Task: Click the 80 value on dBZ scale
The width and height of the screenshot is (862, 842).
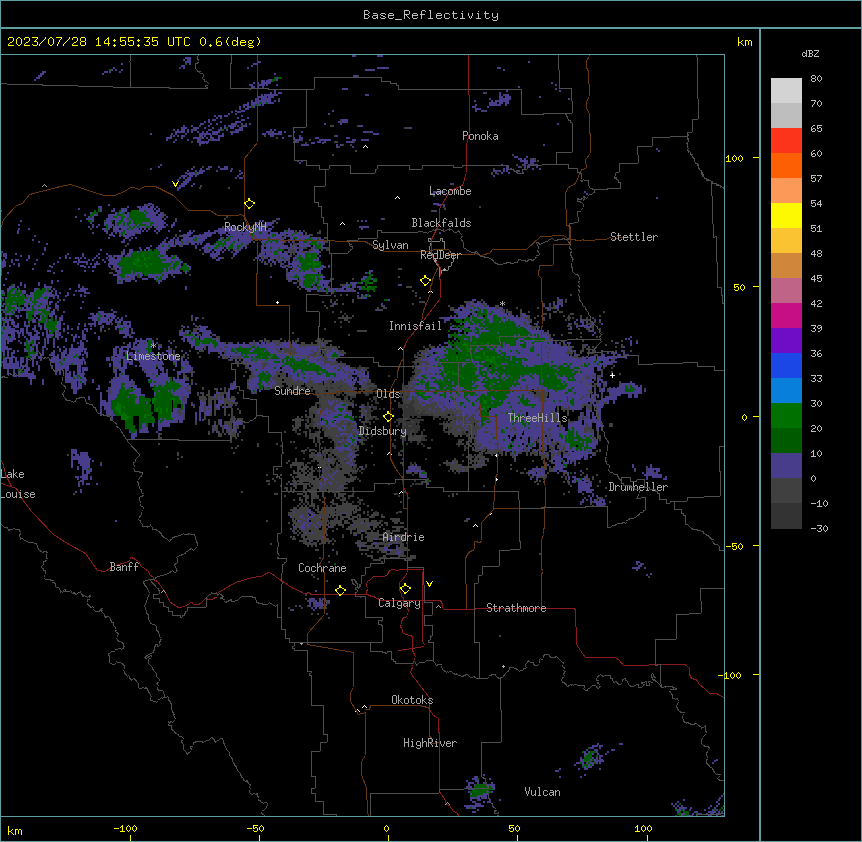Action: pyautogui.click(x=816, y=79)
